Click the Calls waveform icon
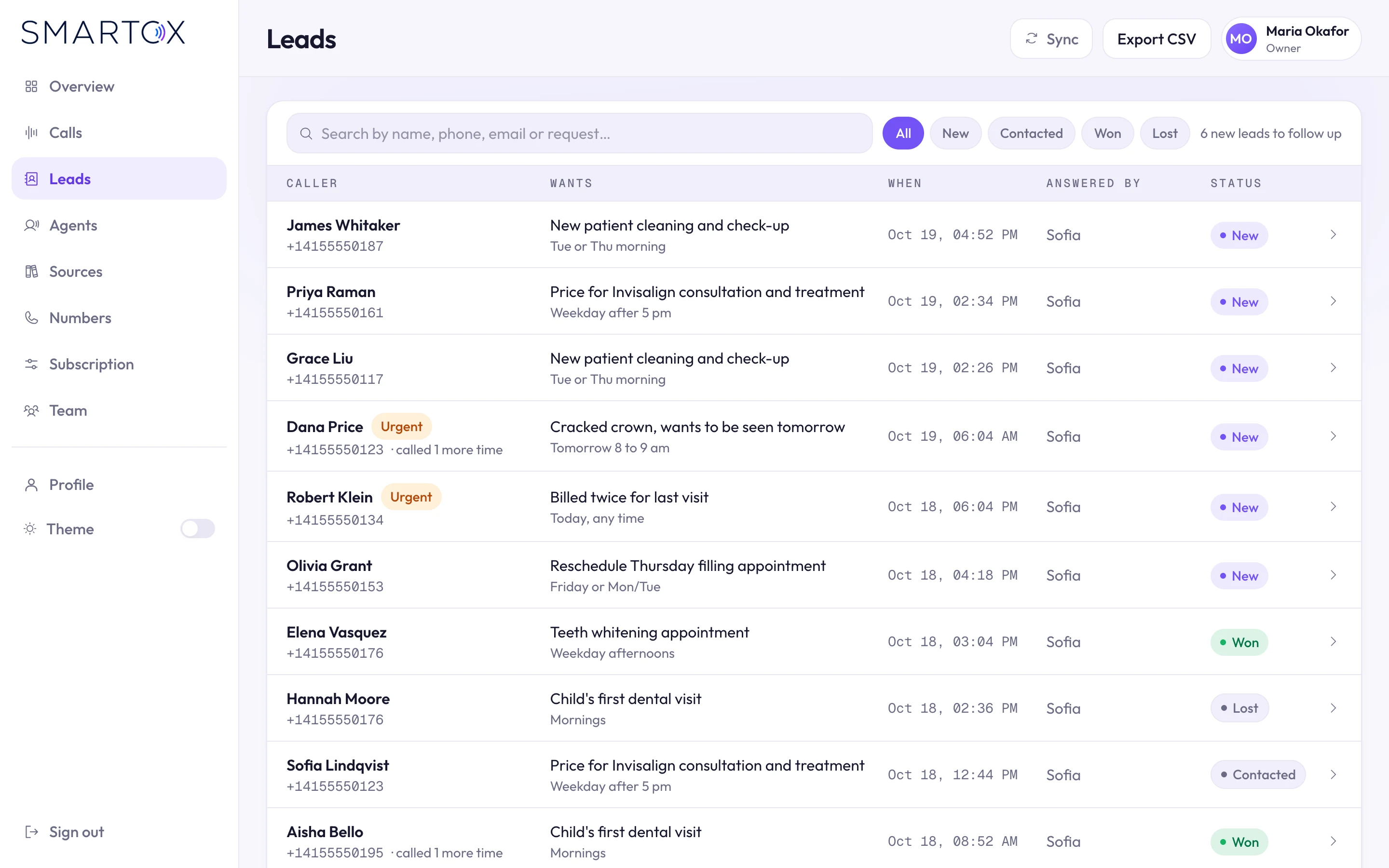The height and width of the screenshot is (868, 1389). [x=31, y=133]
